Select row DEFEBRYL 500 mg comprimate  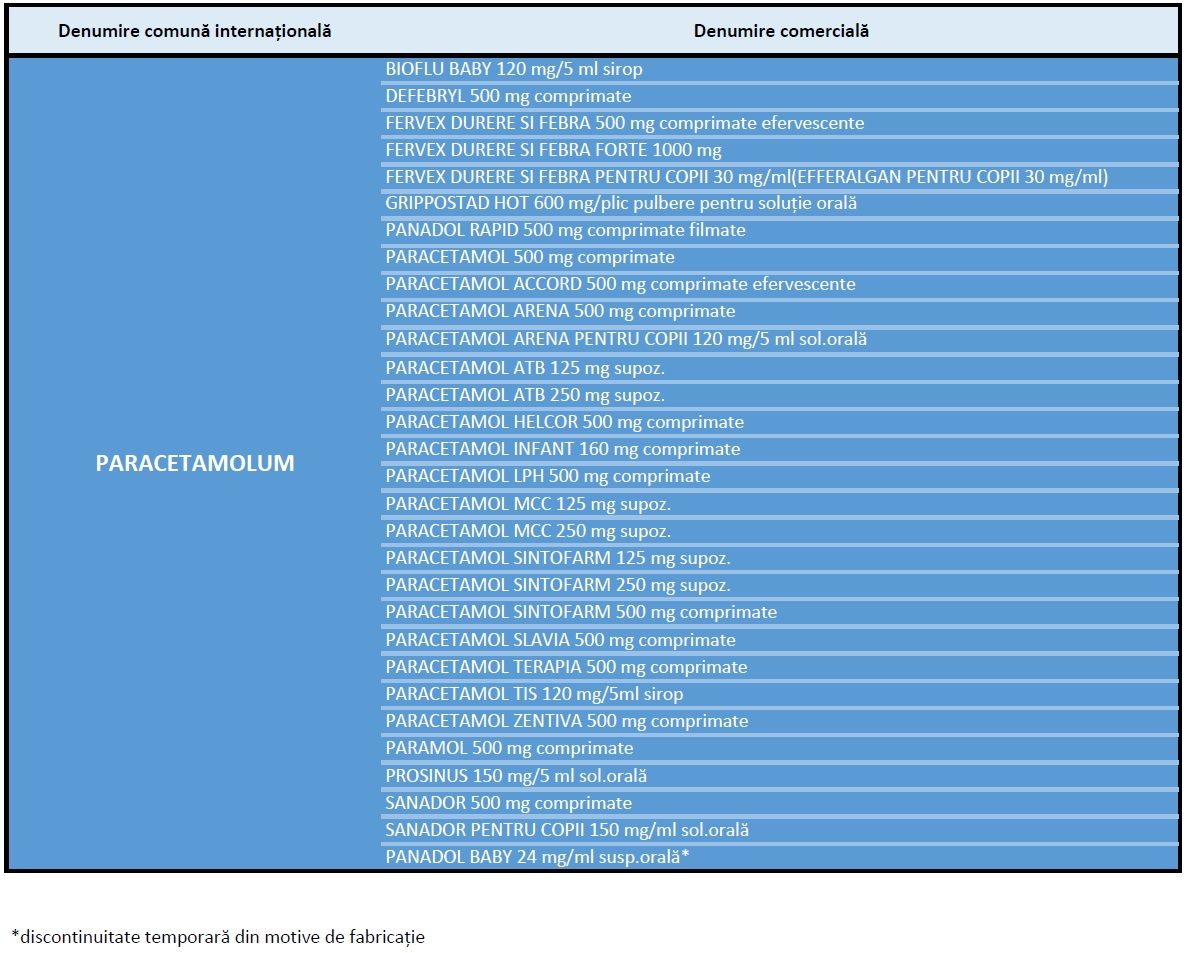(x=780, y=96)
